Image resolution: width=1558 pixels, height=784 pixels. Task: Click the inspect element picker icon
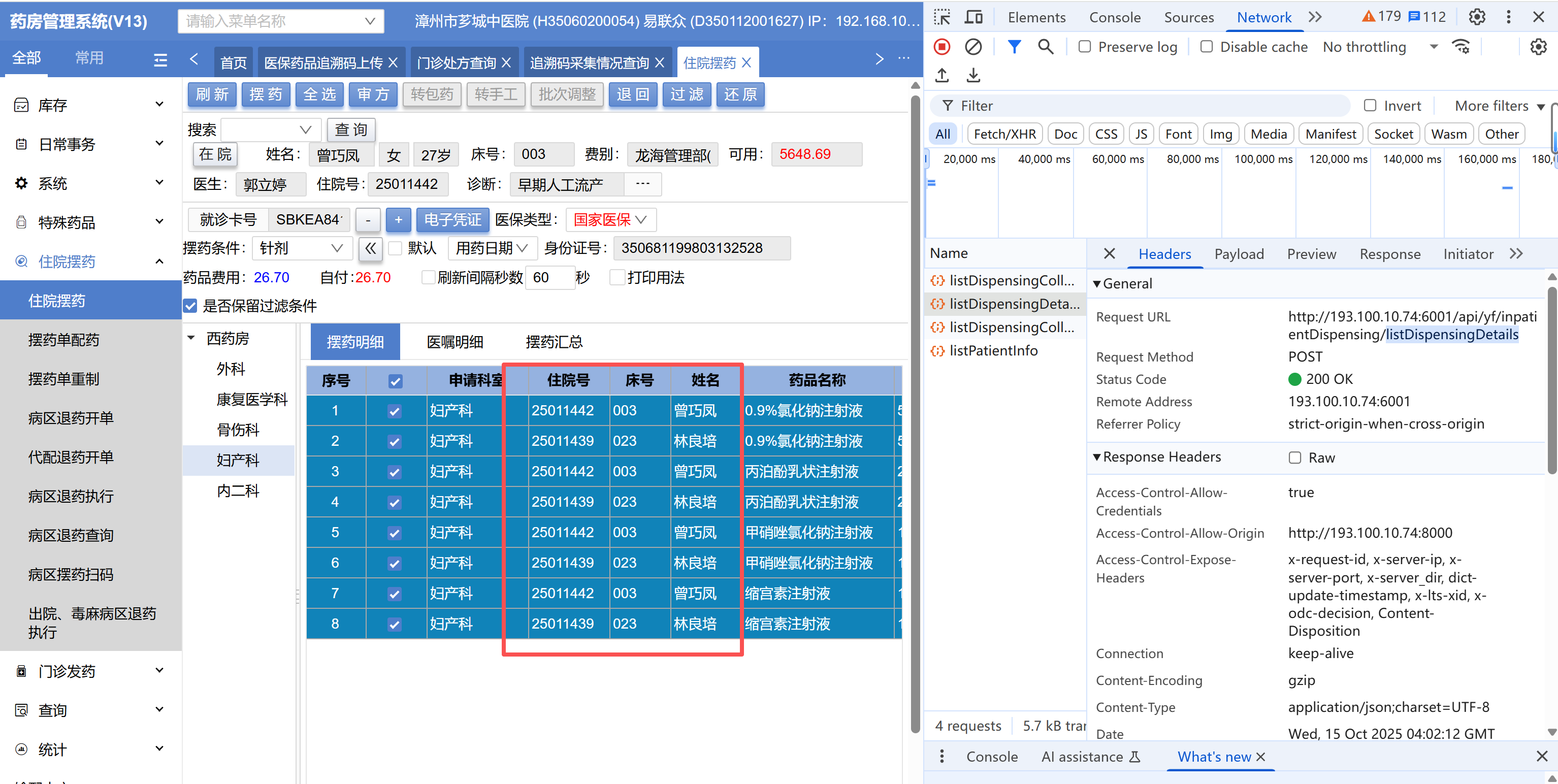point(942,17)
